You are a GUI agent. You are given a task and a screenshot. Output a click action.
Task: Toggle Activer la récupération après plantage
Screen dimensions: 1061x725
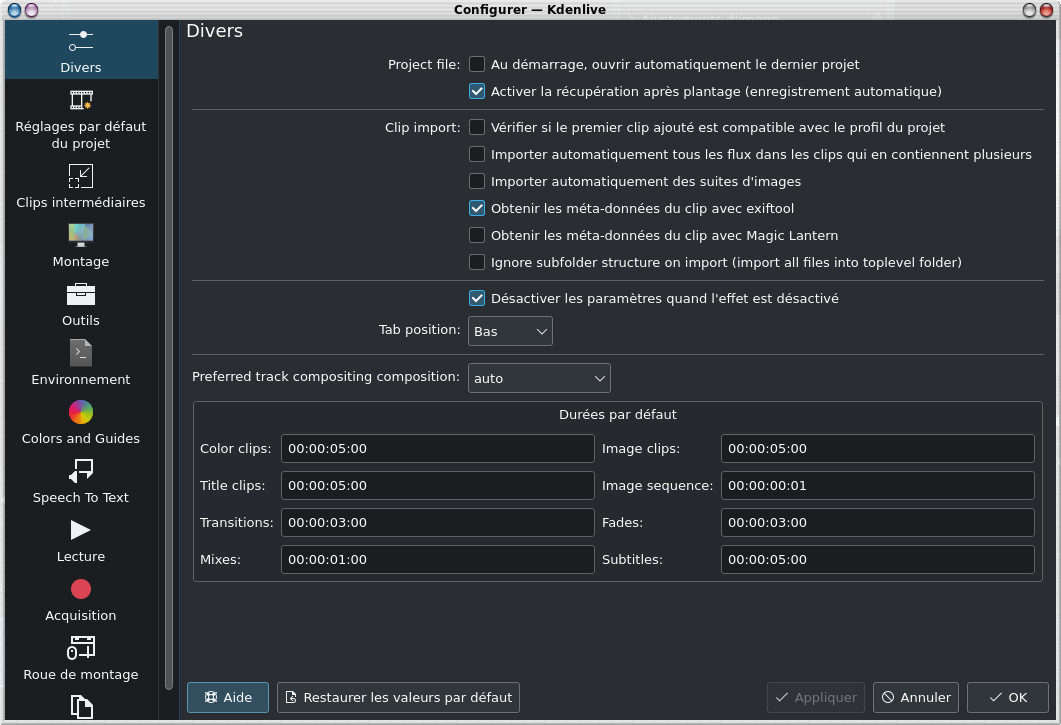coord(477,91)
